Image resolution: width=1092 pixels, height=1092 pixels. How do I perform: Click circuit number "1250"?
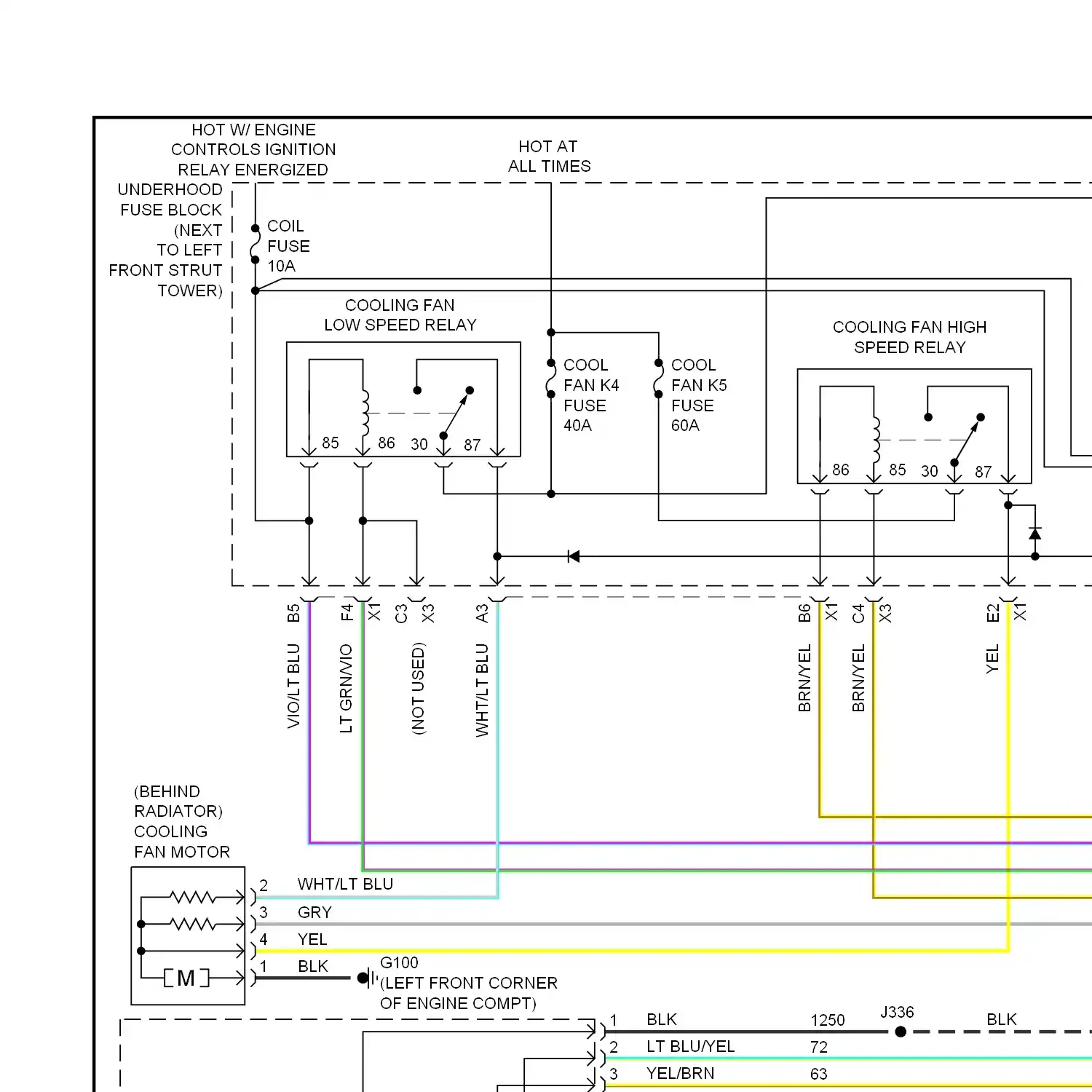pos(828,1020)
